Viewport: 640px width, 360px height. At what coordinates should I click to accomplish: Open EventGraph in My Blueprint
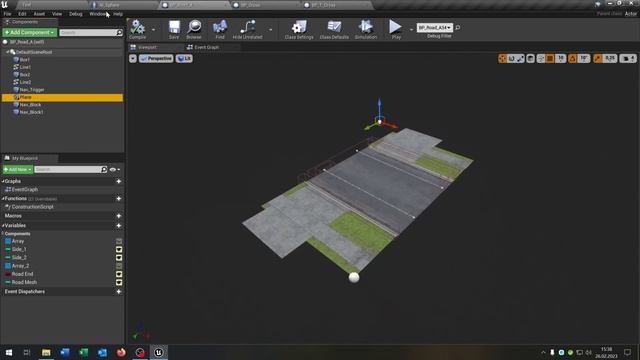(24, 190)
